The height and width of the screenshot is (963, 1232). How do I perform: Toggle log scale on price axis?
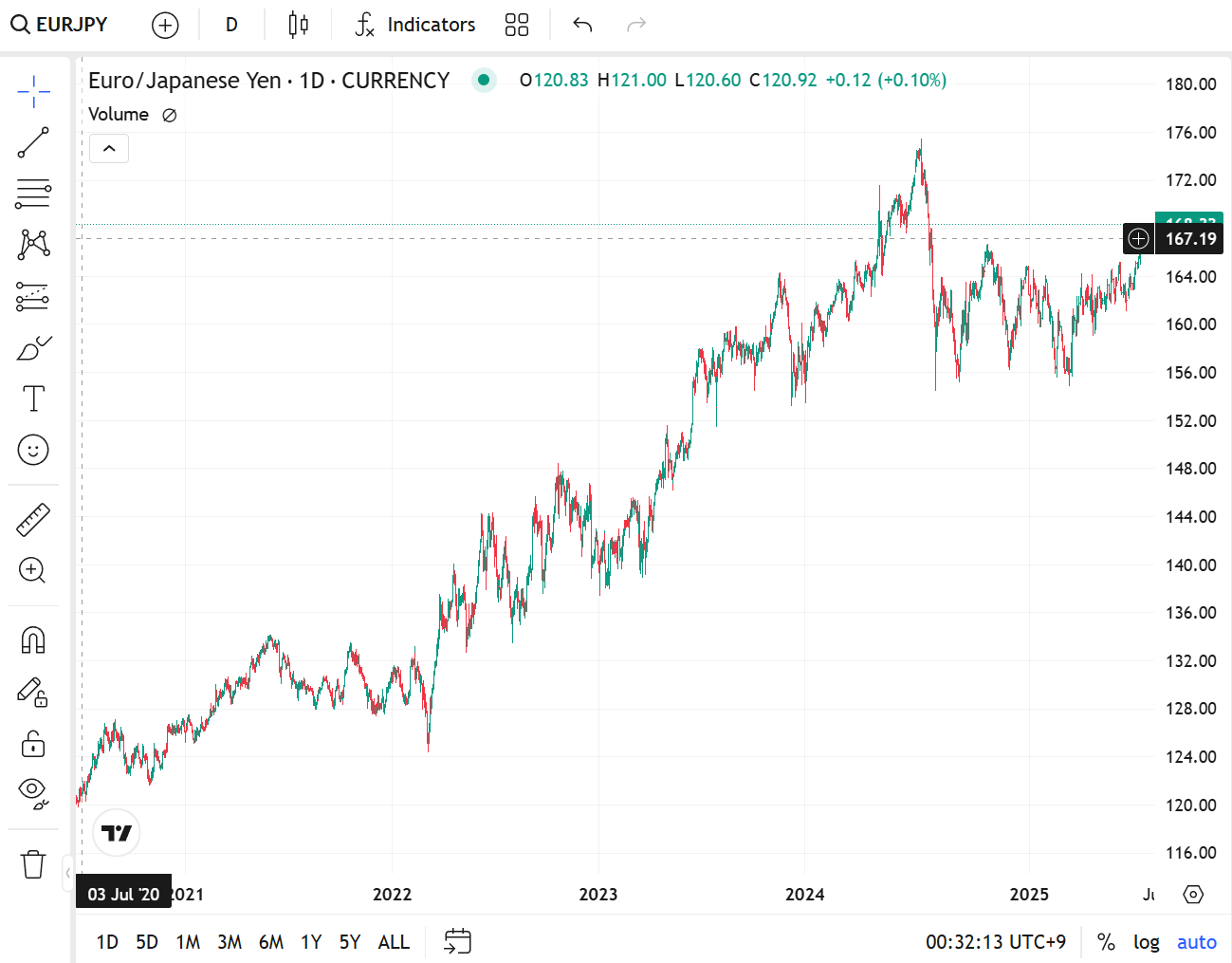tap(1147, 942)
